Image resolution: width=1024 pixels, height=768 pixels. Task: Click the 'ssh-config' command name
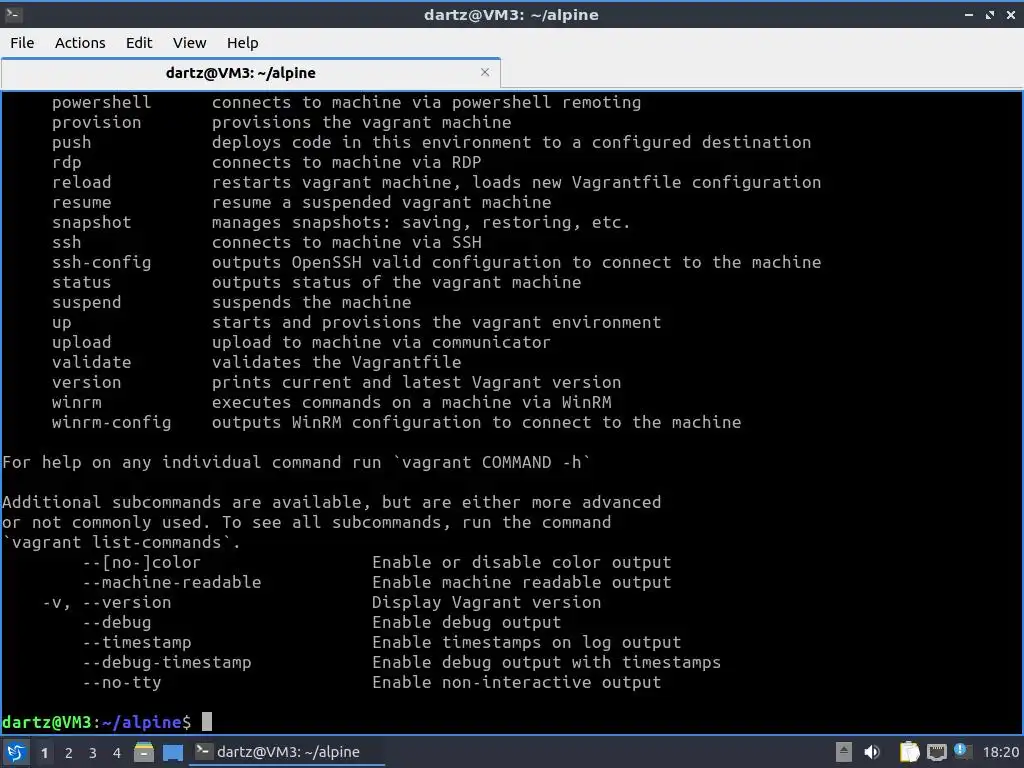pyautogui.click(x=101, y=263)
